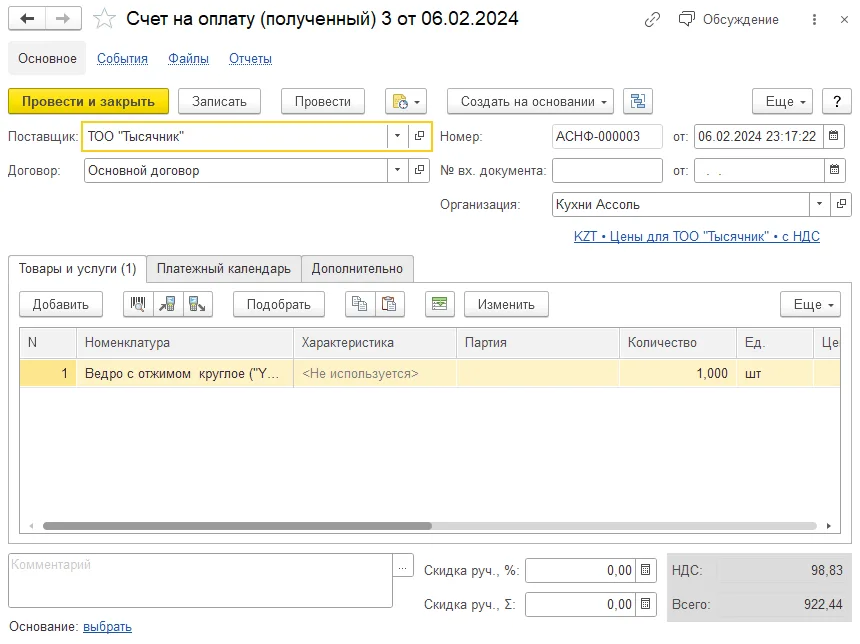Open the Договор record with open icon

[419, 171]
